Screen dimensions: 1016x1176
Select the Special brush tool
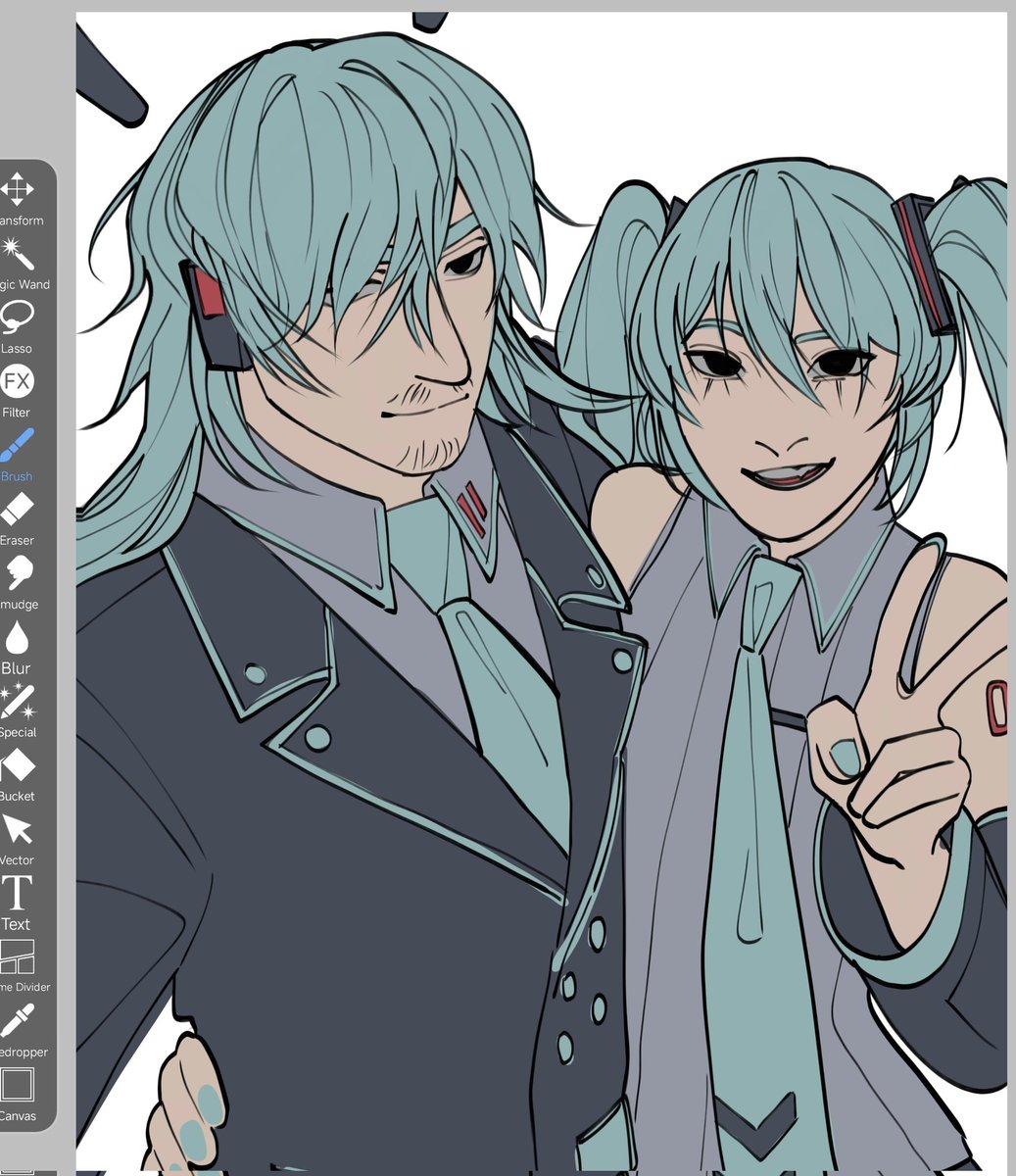click(x=18, y=710)
